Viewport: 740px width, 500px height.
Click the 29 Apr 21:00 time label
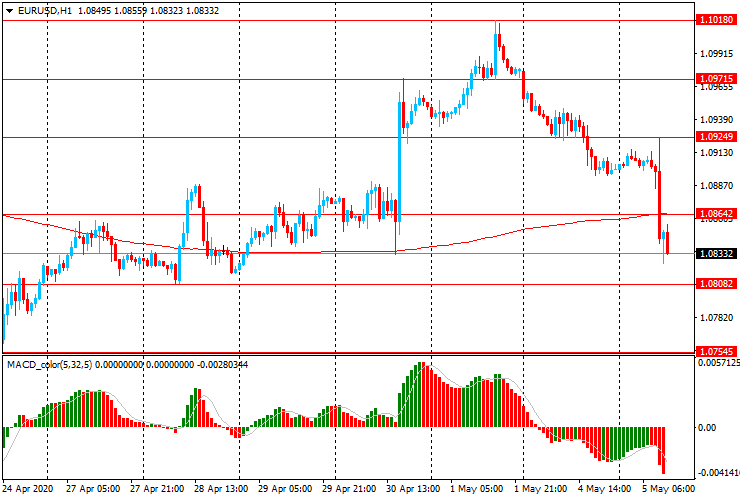click(349, 489)
